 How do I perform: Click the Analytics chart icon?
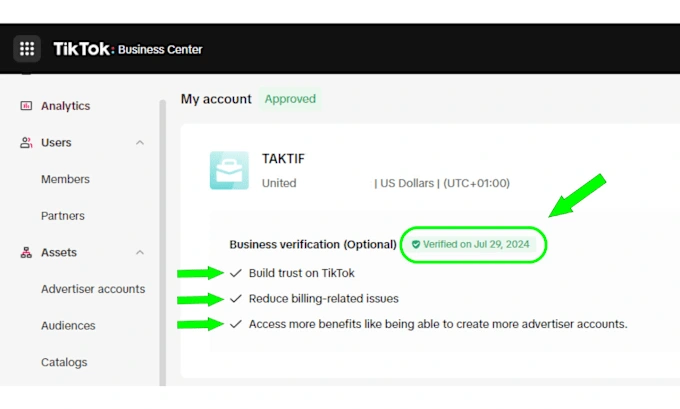(26, 106)
